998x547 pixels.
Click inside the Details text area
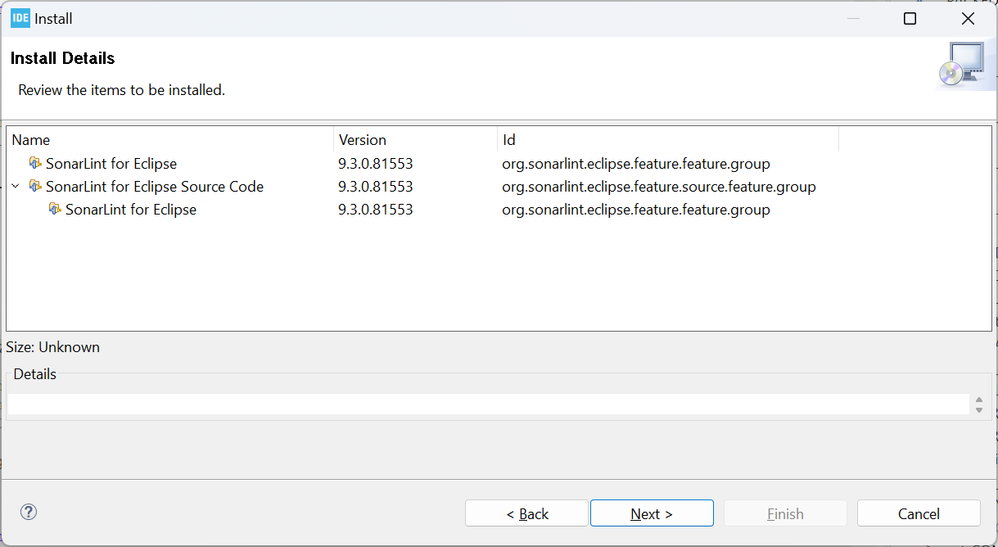(x=488, y=404)
